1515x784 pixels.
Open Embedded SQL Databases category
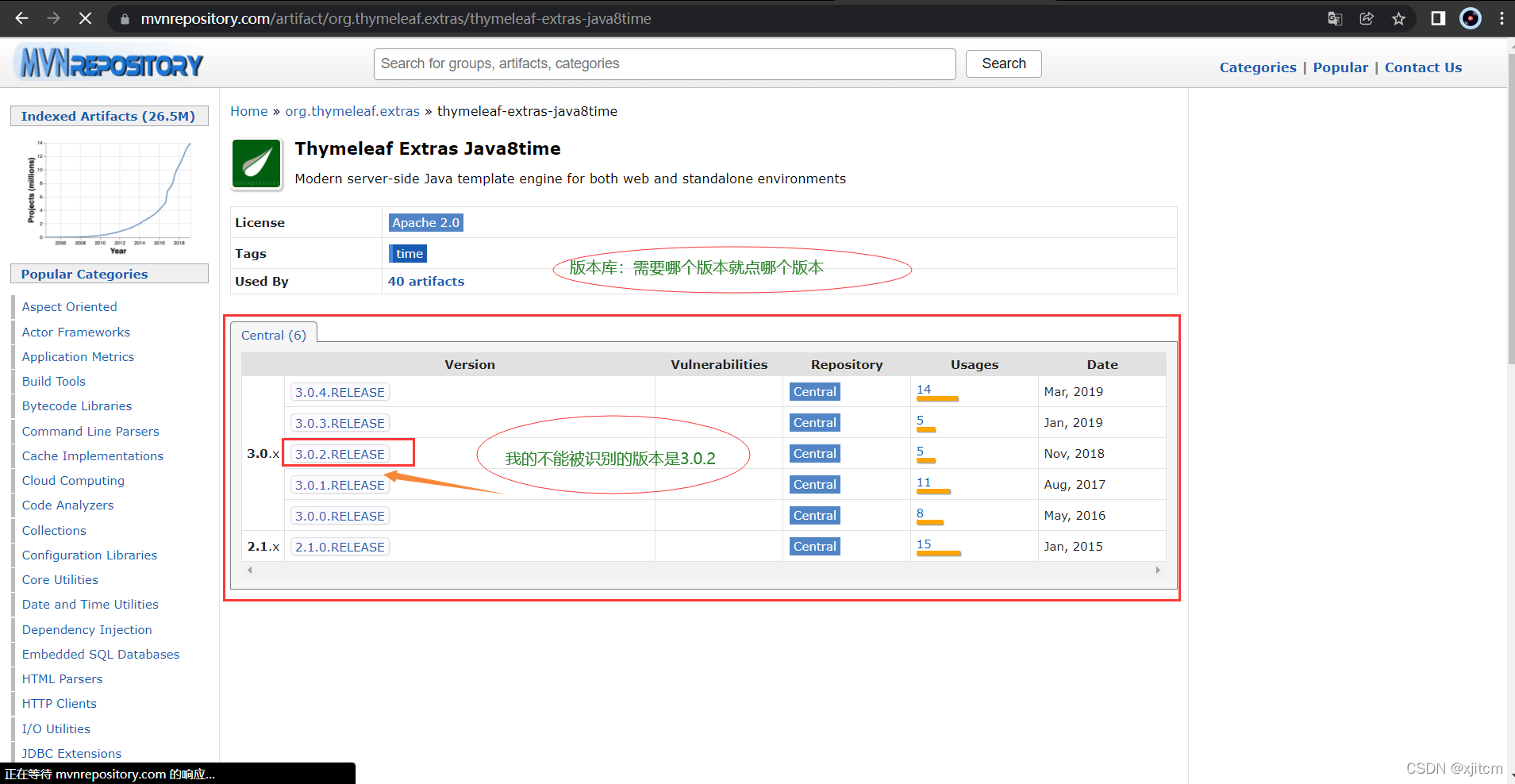[100, 654]
